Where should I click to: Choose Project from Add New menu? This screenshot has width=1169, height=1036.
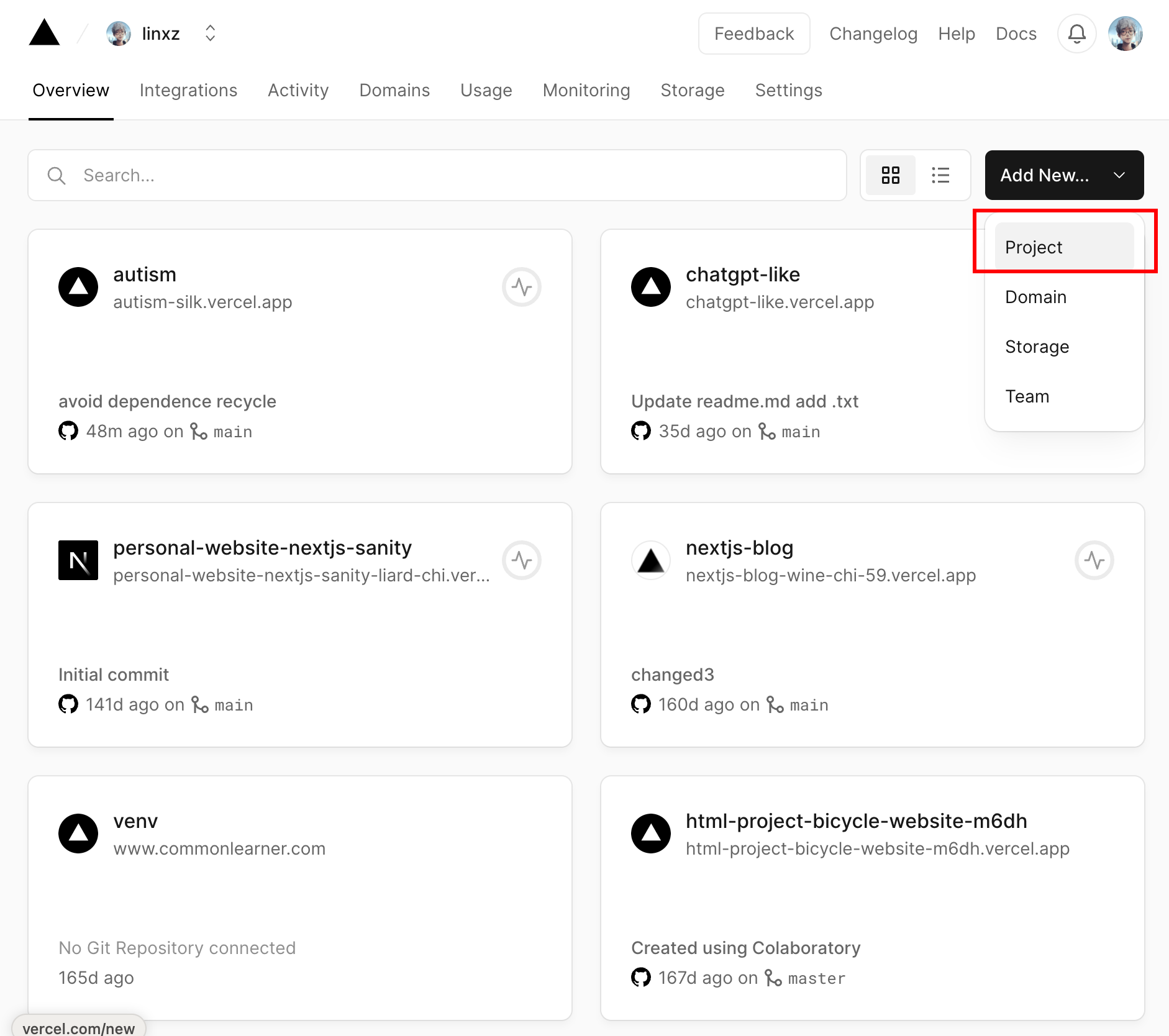pos(1065,247)
